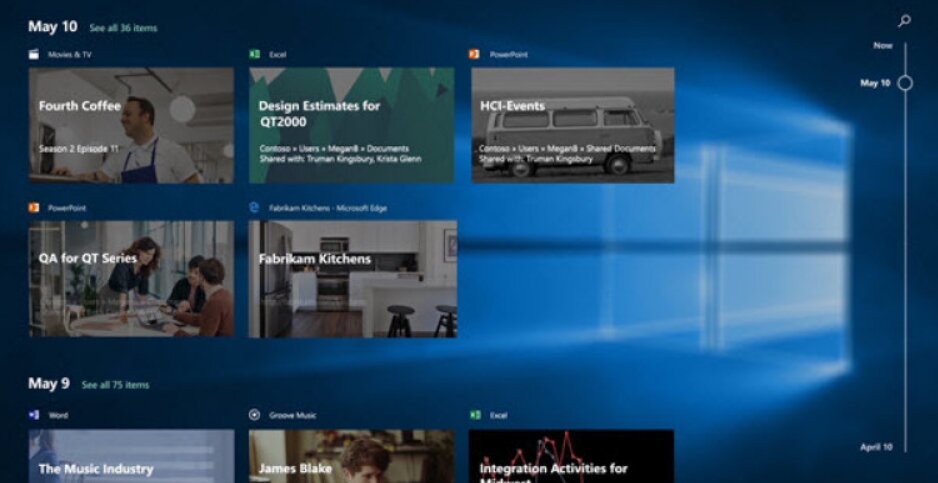Click the PowerPoint icon above HCI-Events
This screenshot has height=483, width=938.
pyautogui.click(x=474, y=54)
